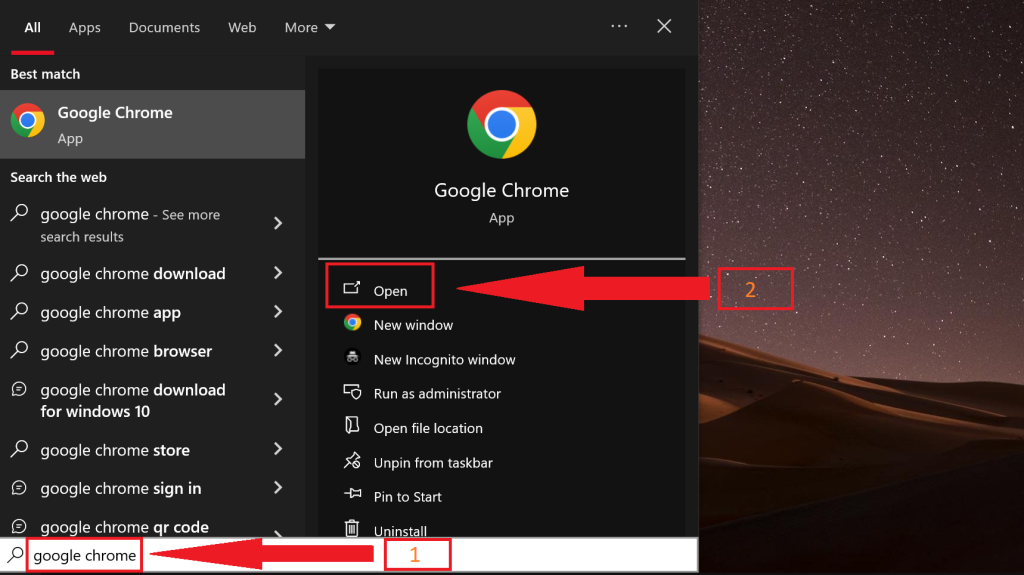Viewport: 1024px width, 575px height.
Task: Choose Open file location
Action: pyautogui.click(x=428, y=428)
